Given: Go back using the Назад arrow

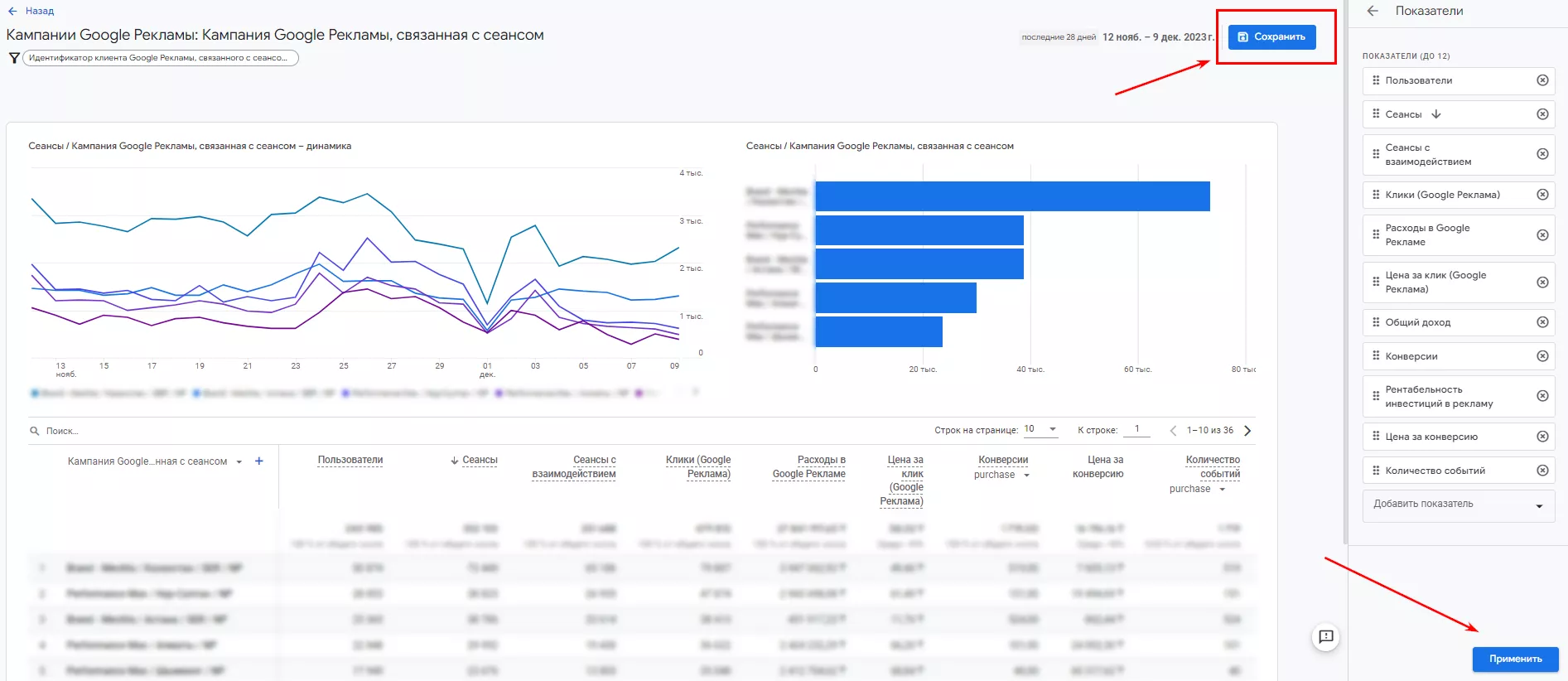Looking at the screenshot, I should (12, 11).
